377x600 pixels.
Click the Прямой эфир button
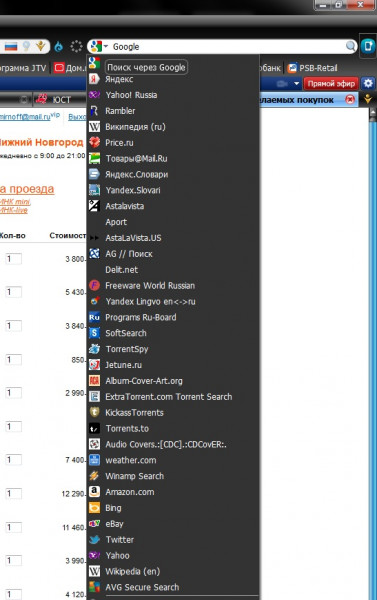pos(331,83)
